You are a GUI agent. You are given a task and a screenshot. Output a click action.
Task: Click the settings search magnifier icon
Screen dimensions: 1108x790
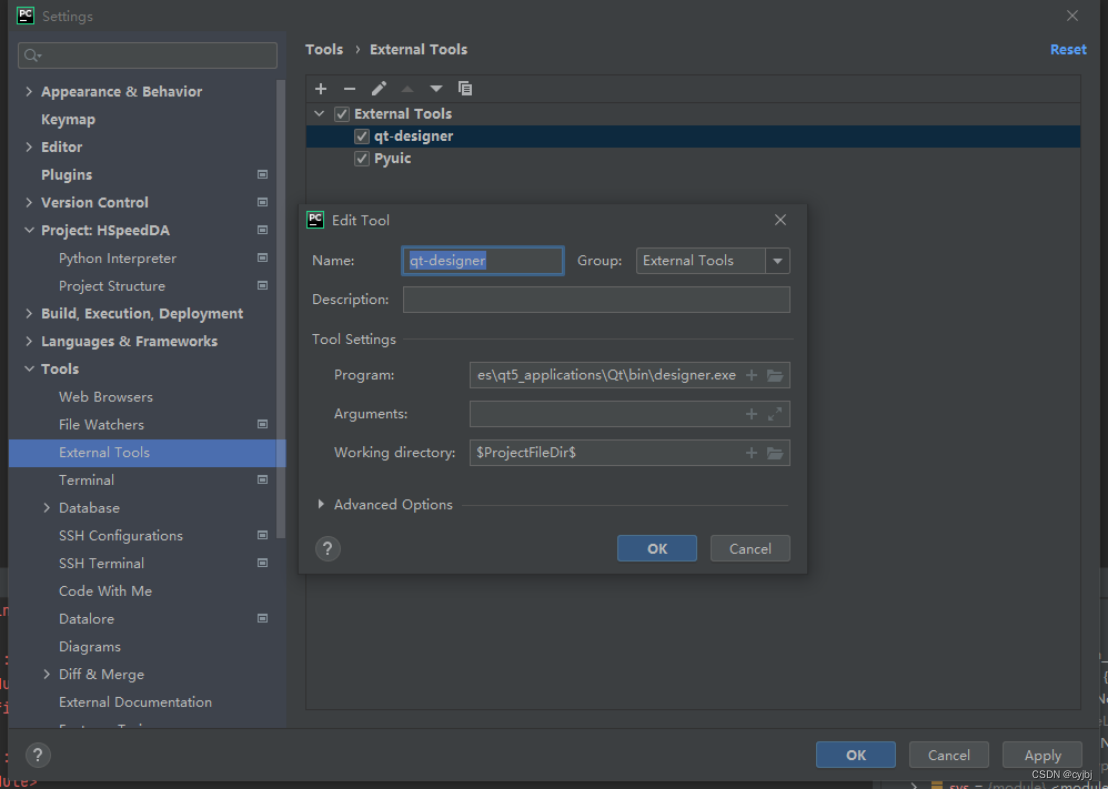coord(32,55)
